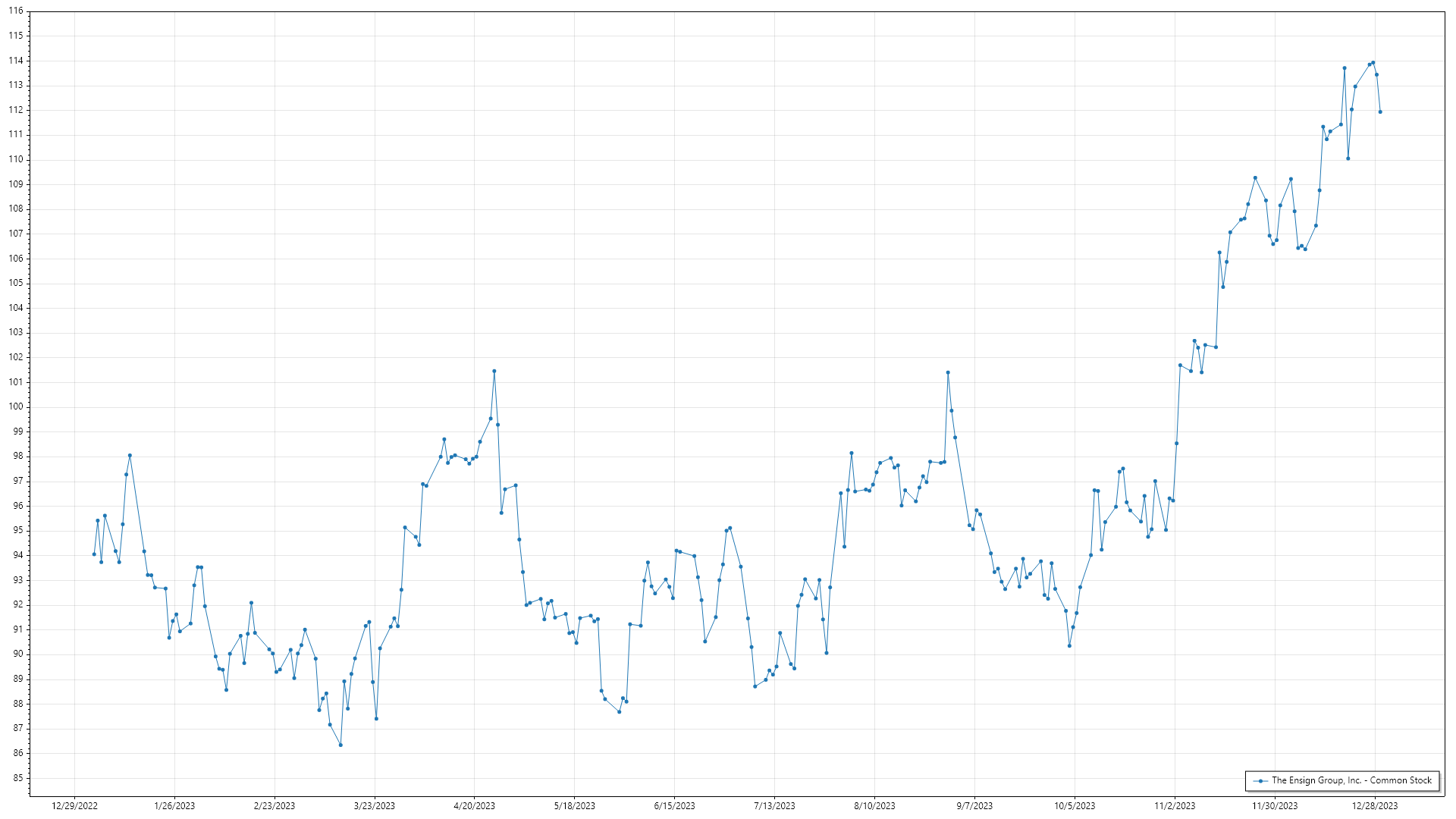Select the early-September peak point near 101.4
The image size is (1456, 819).
point(948,373)
